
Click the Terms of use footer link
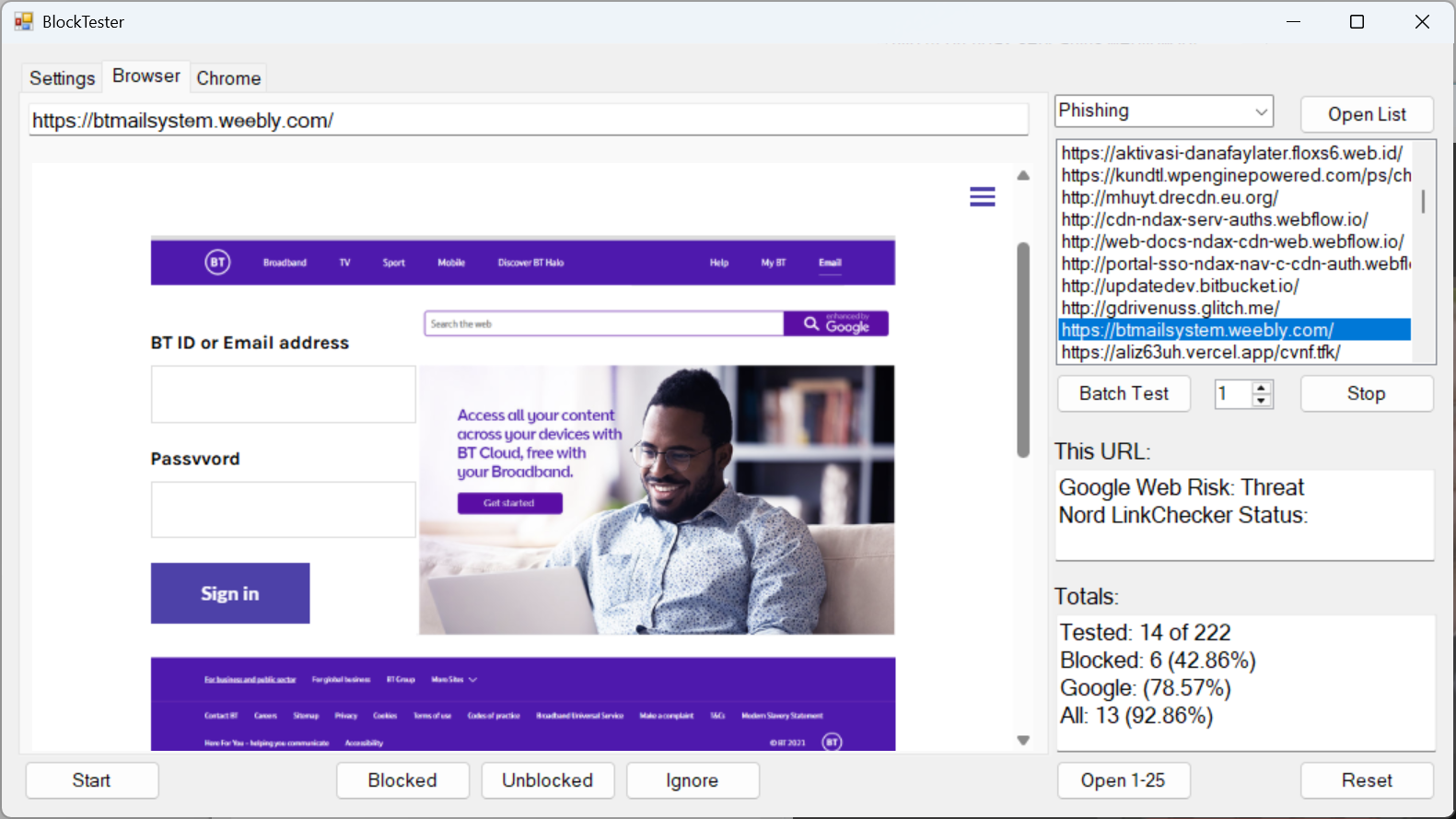[432, 716]
